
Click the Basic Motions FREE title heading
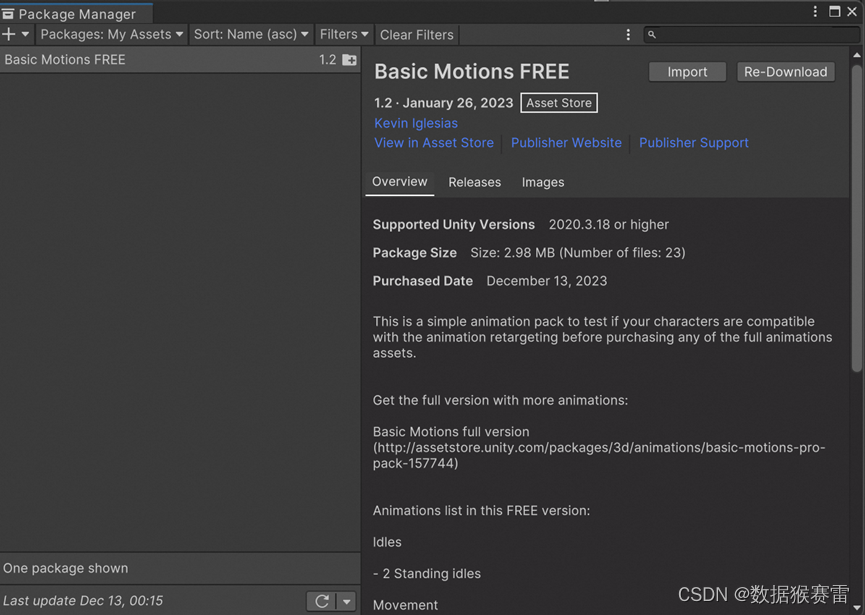coord(472,72)
